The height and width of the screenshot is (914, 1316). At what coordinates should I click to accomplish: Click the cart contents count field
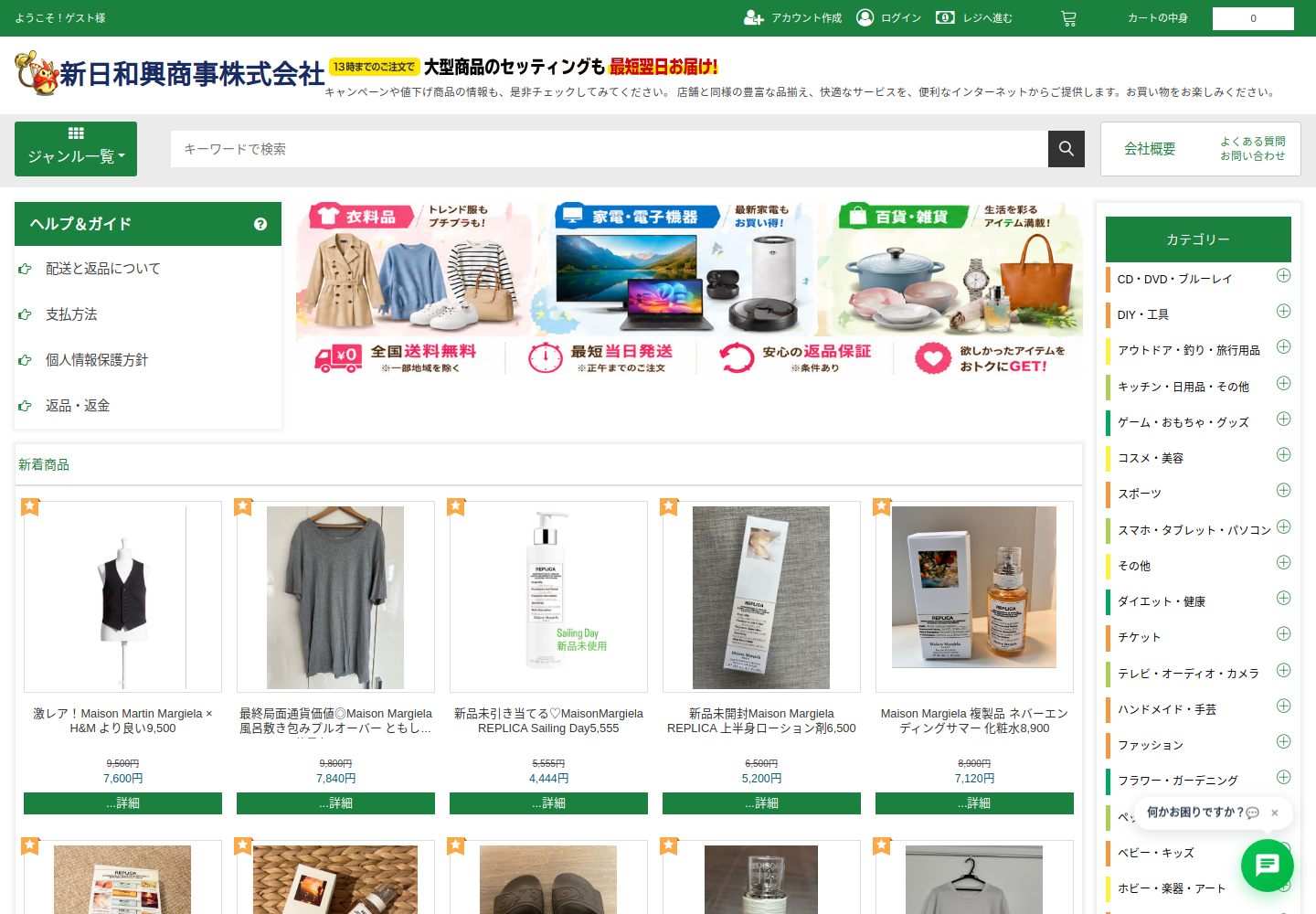1253,18
